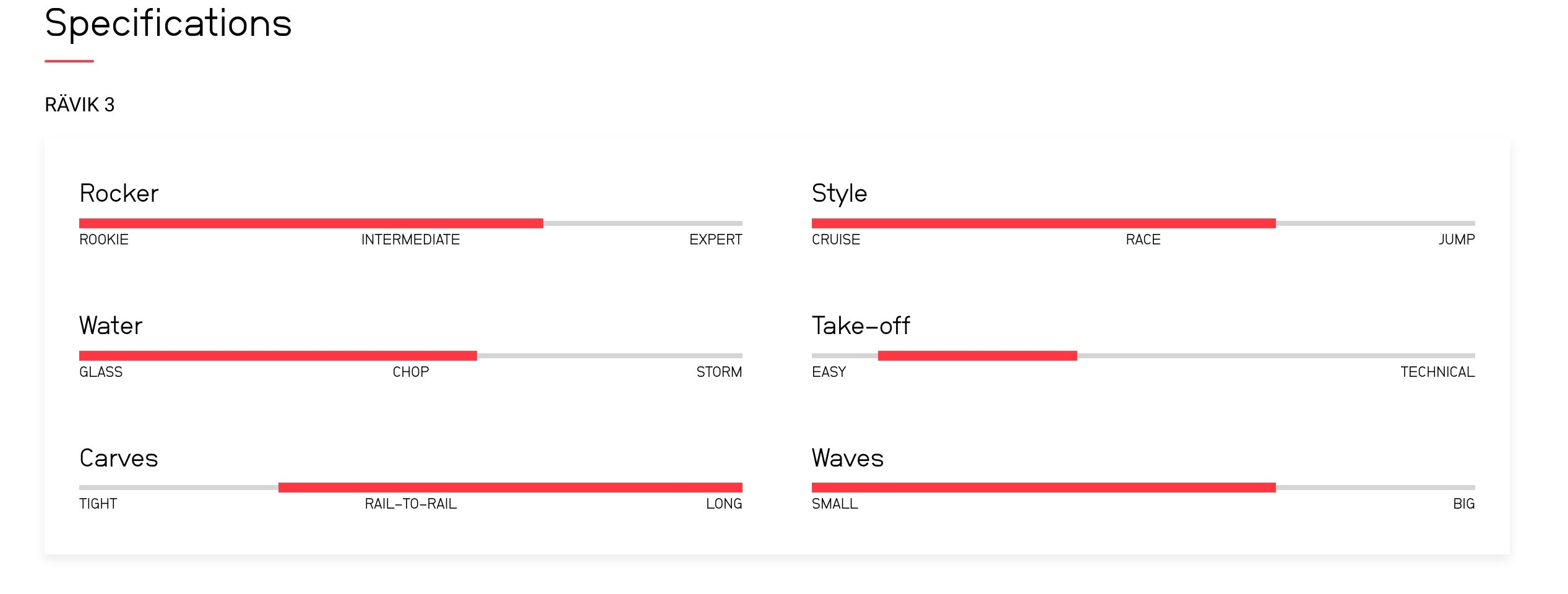Click the CHOP label under Water

(x=410, y=372)
